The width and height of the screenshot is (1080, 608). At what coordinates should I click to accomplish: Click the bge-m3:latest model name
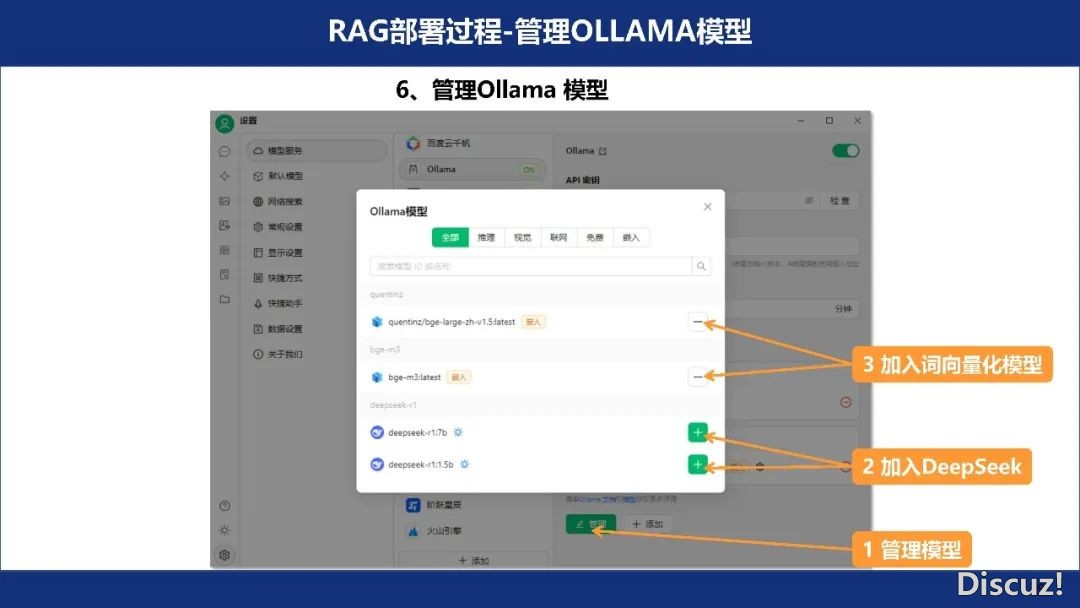click(415, 377)
